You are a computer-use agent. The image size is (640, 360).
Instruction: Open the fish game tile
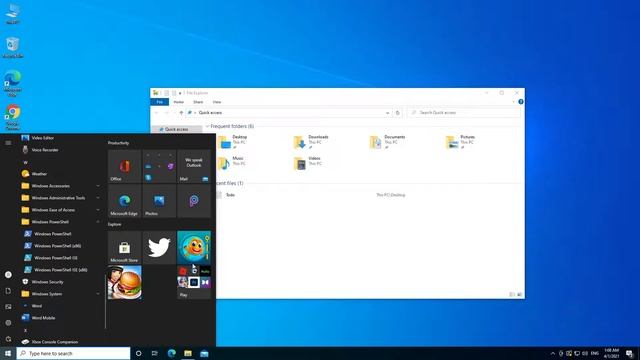point(194,247)
